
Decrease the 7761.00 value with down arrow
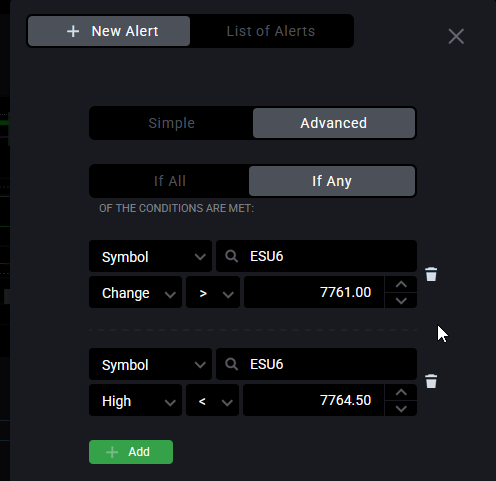pyautogui.click(x=401, y=300)
